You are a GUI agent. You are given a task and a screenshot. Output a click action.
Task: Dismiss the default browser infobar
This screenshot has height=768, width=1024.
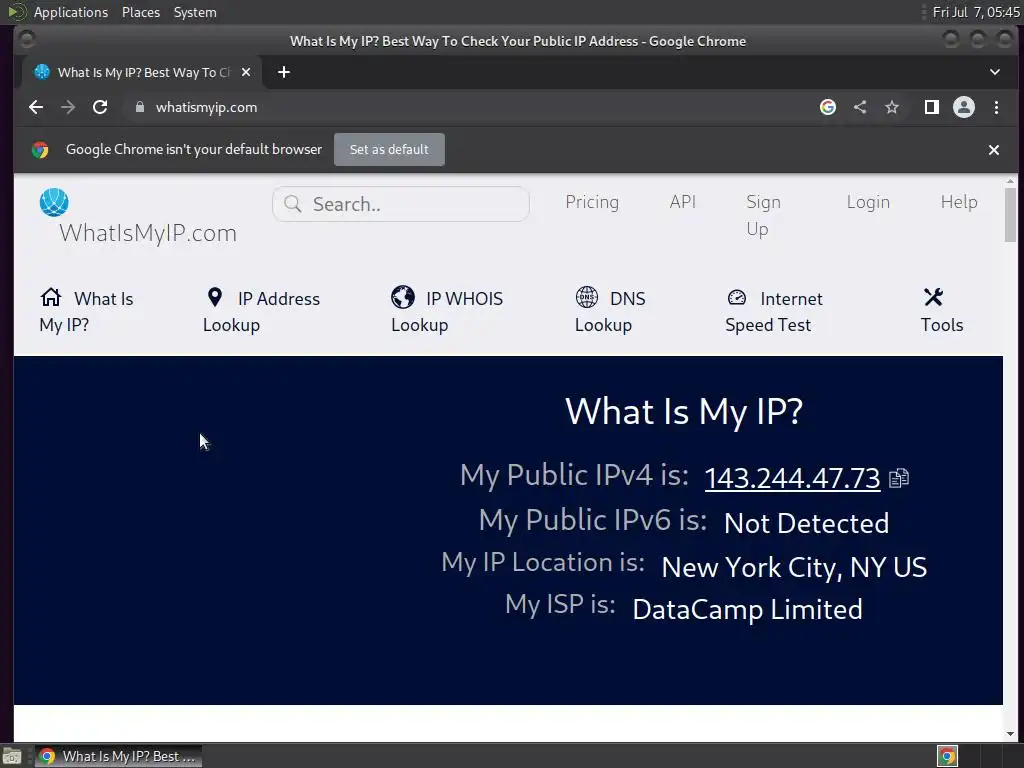click(x=994, y=150)
